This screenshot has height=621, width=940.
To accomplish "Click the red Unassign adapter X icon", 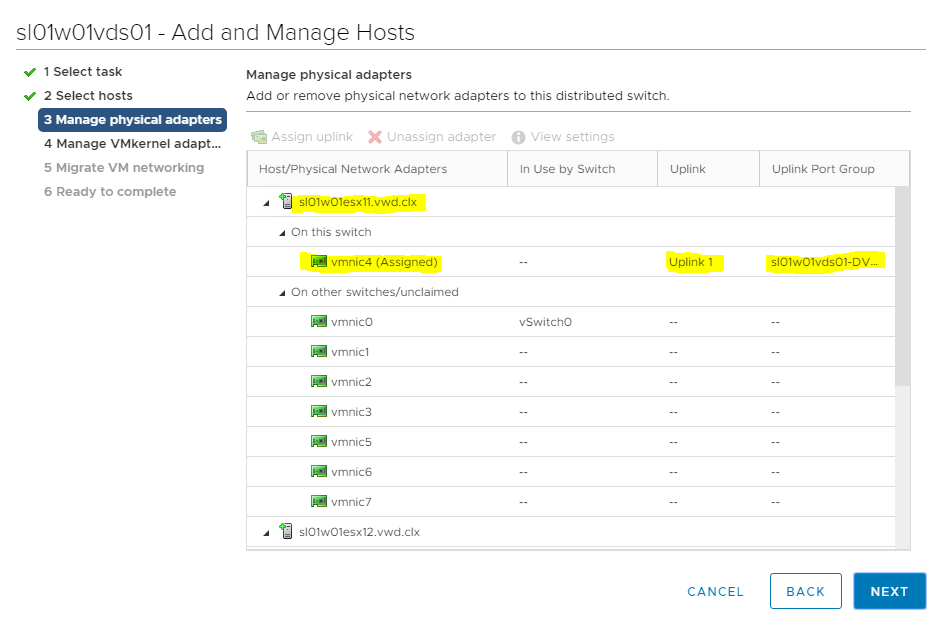I will coord(375,137).
